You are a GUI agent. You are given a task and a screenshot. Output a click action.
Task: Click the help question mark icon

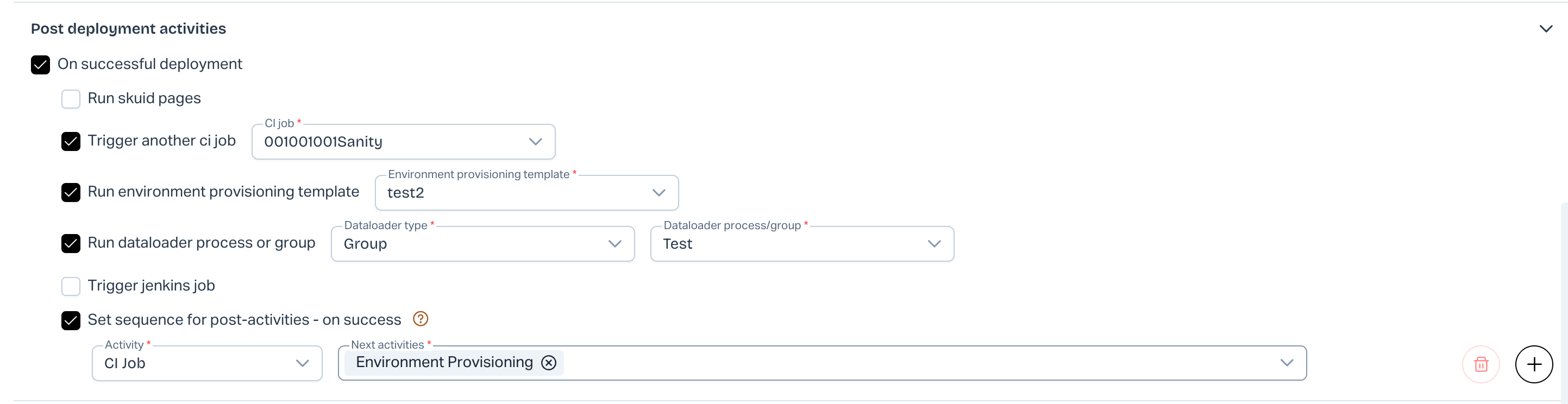point(421,319)
